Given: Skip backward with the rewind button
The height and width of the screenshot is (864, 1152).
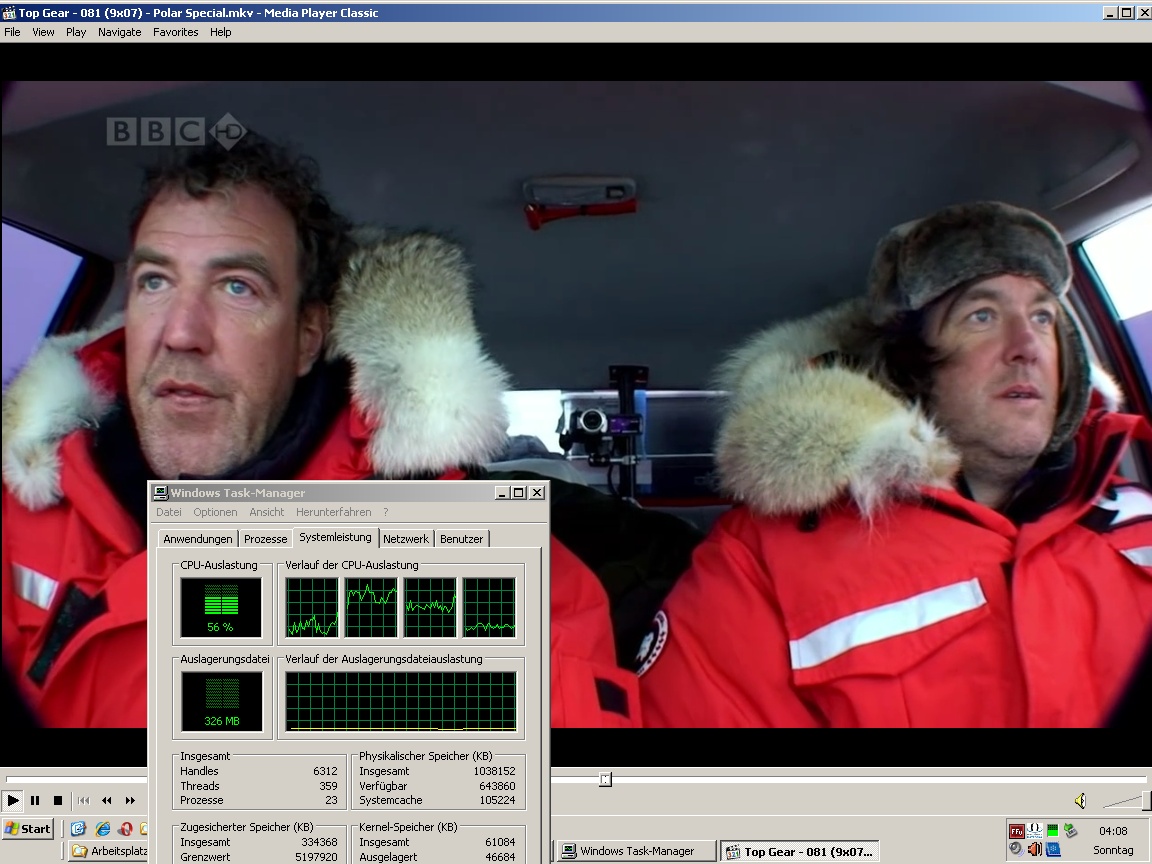Looking at the screenshot, I should coord(106,800).
